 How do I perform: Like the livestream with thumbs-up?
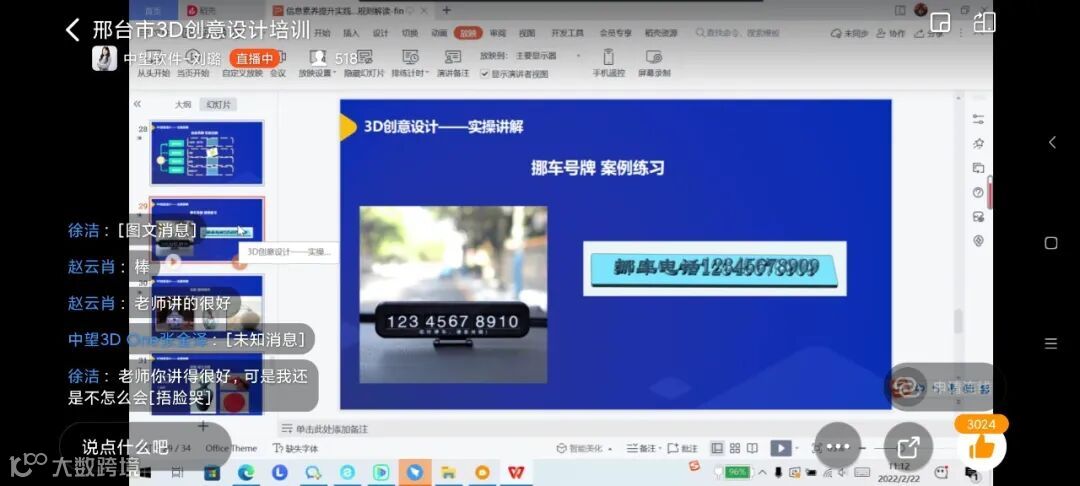pos(982,447)
